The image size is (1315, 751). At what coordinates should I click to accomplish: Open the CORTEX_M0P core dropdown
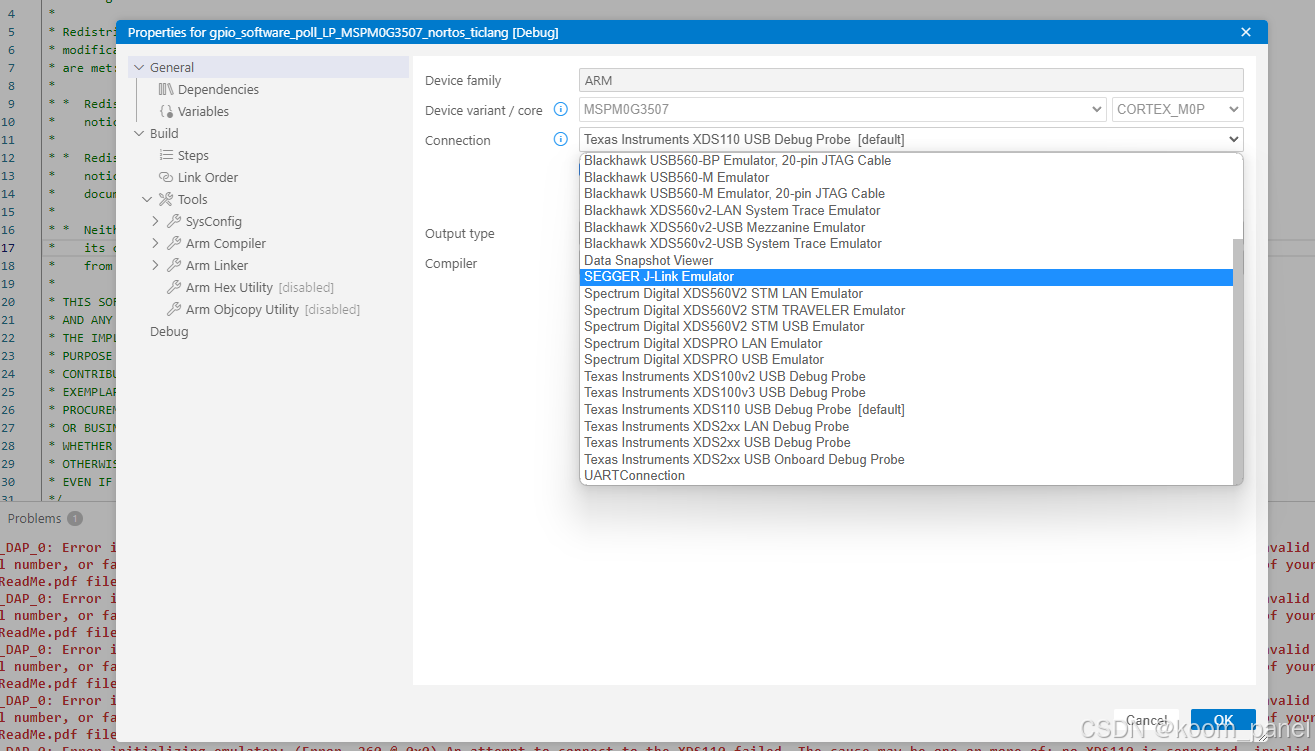[x=1177, y=110]
